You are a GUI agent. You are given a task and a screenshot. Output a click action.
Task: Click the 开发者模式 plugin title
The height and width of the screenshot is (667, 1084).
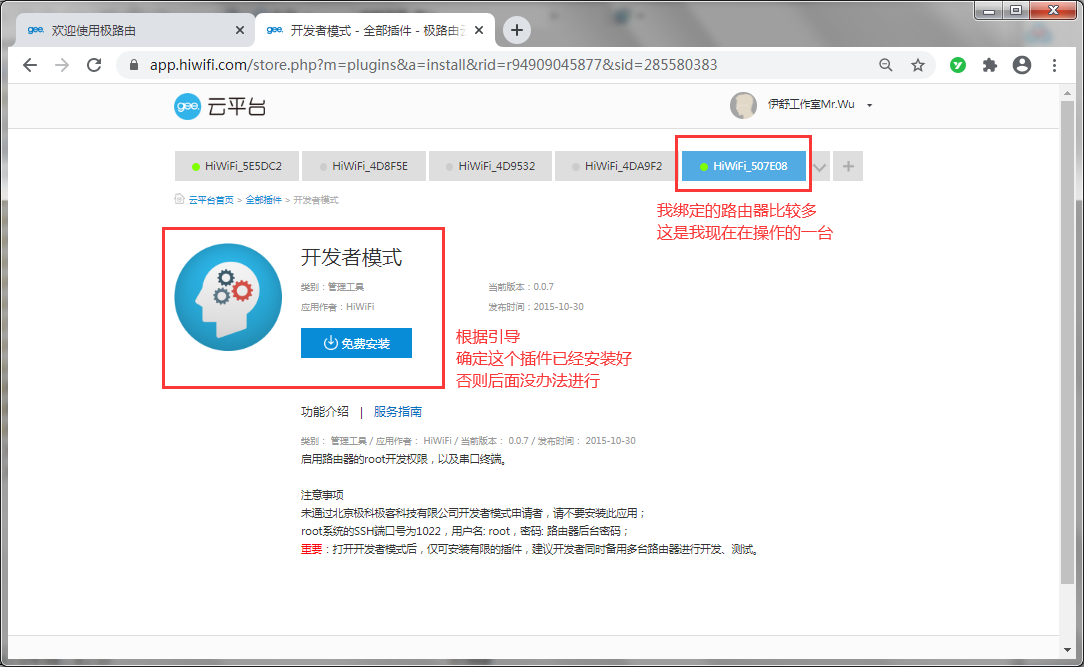[351, 258]
